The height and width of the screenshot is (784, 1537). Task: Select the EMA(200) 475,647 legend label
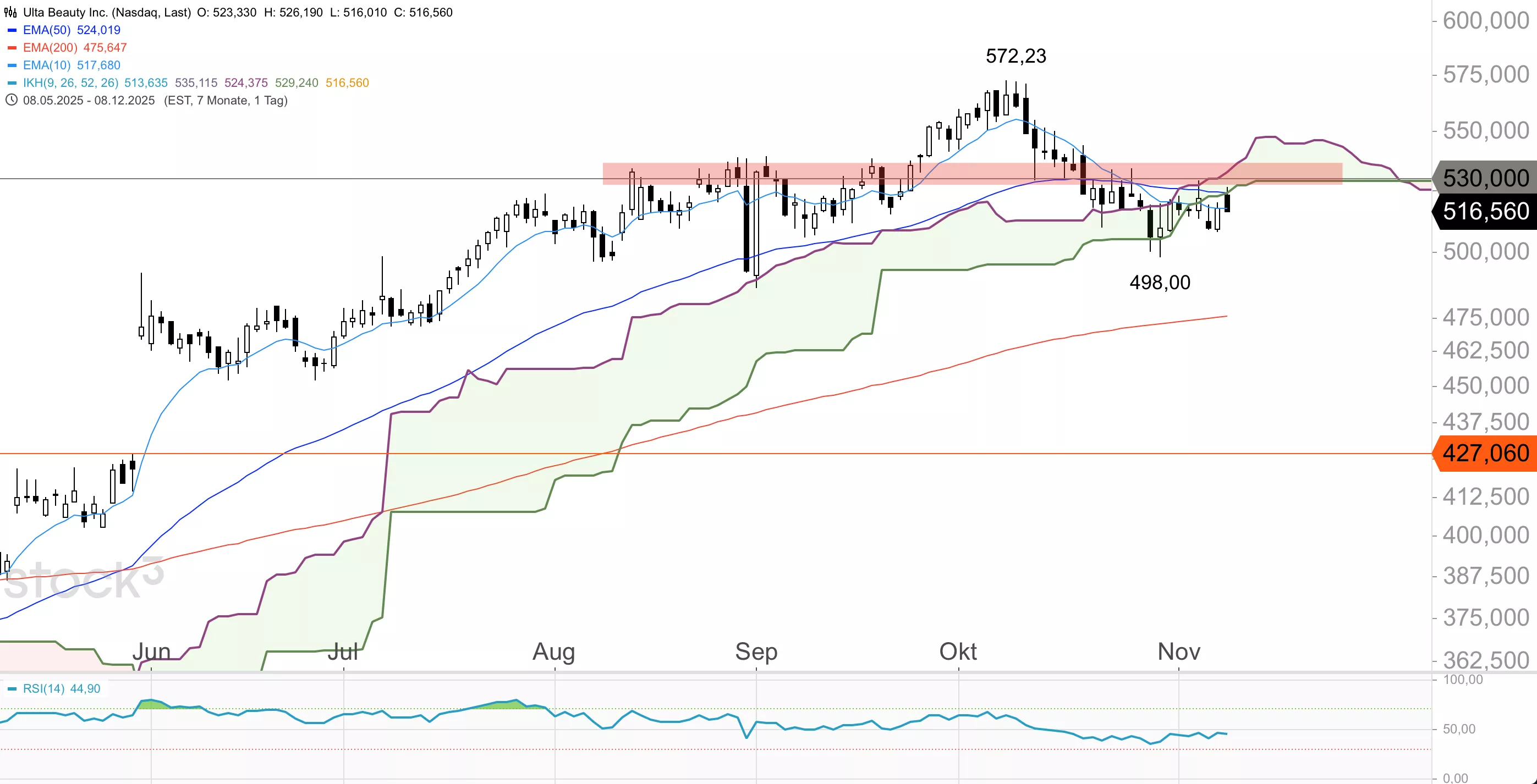pos(75,48)
